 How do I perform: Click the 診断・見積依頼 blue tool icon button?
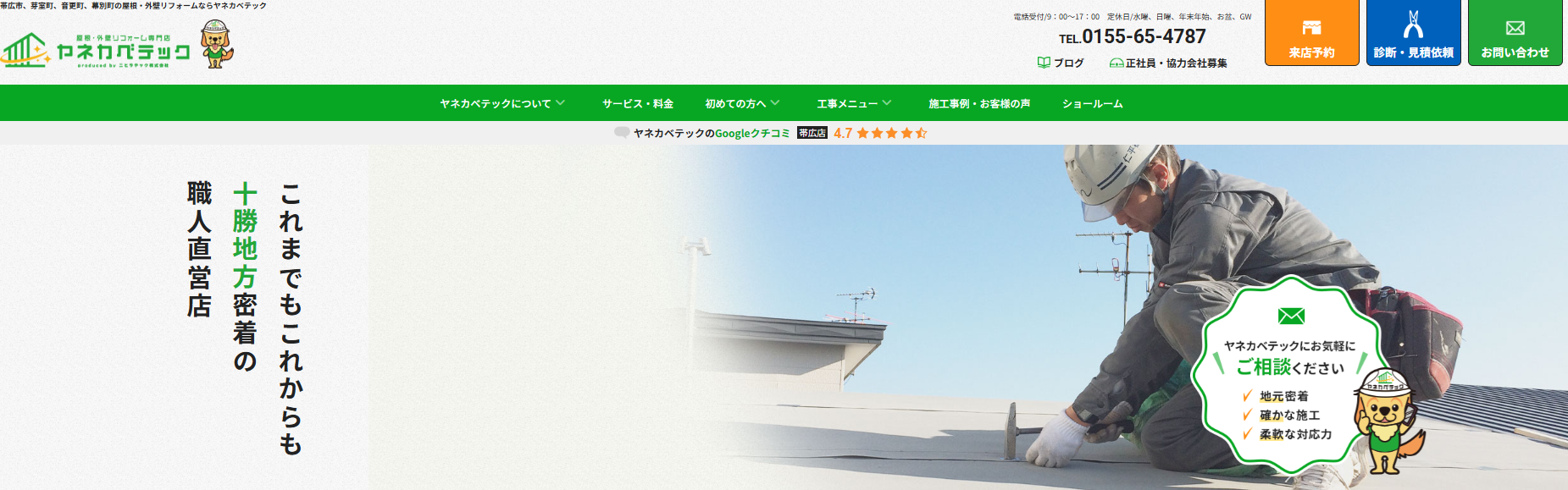pyautogui.click(x=1413, y=33)
